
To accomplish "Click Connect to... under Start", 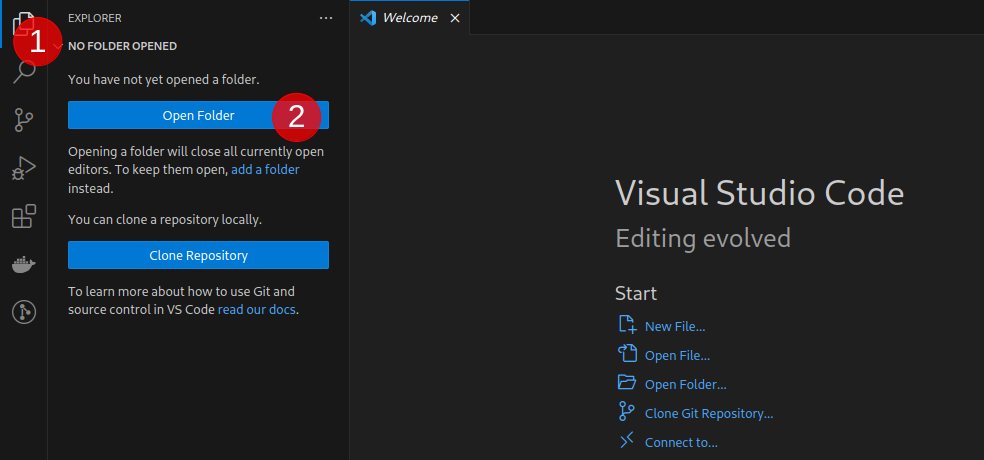I will point(681,442).
